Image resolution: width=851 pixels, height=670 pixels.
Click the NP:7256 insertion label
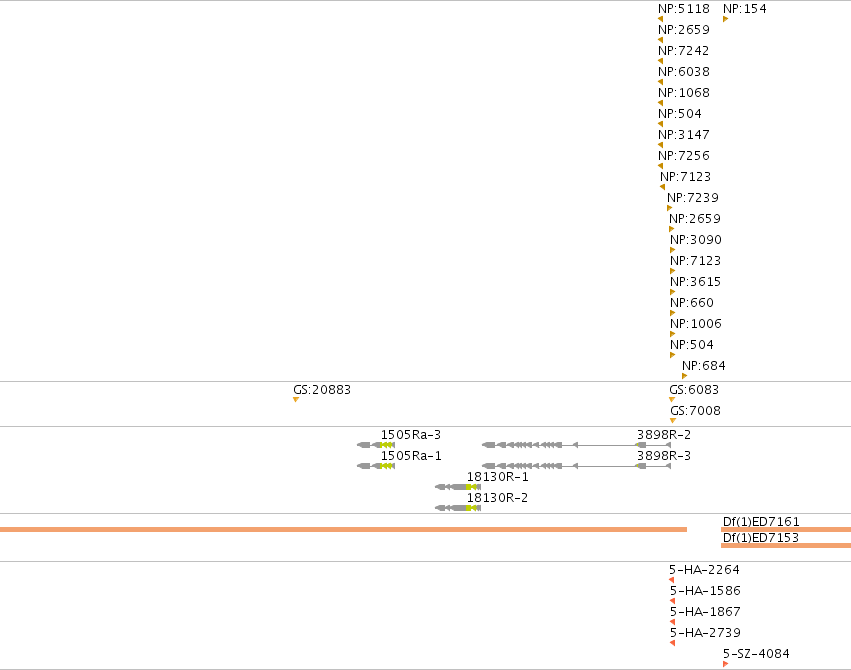point(684,156)
